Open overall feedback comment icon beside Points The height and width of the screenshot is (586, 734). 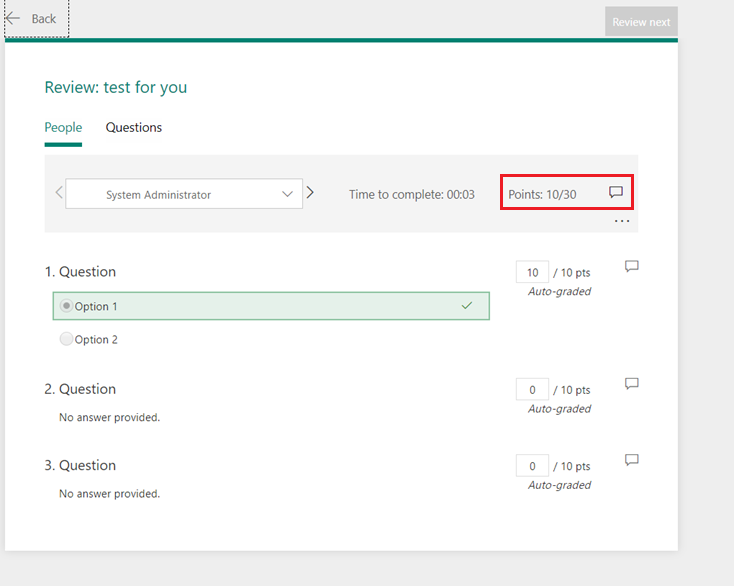click(x=616, y=192)
